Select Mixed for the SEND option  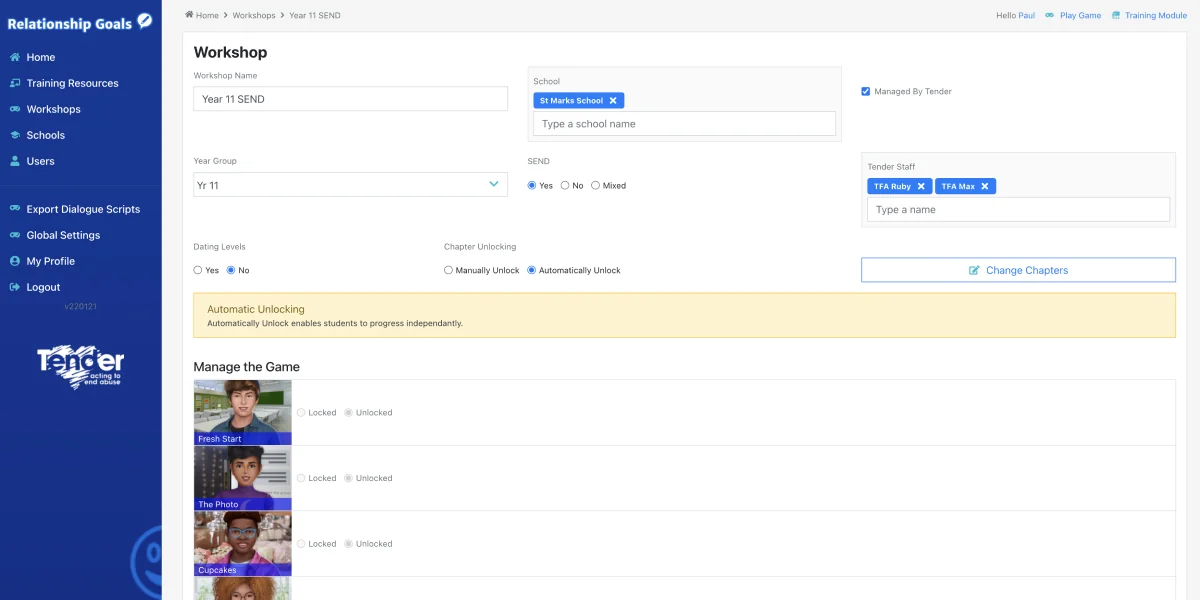pyautogui.click(x=595, y=185)
